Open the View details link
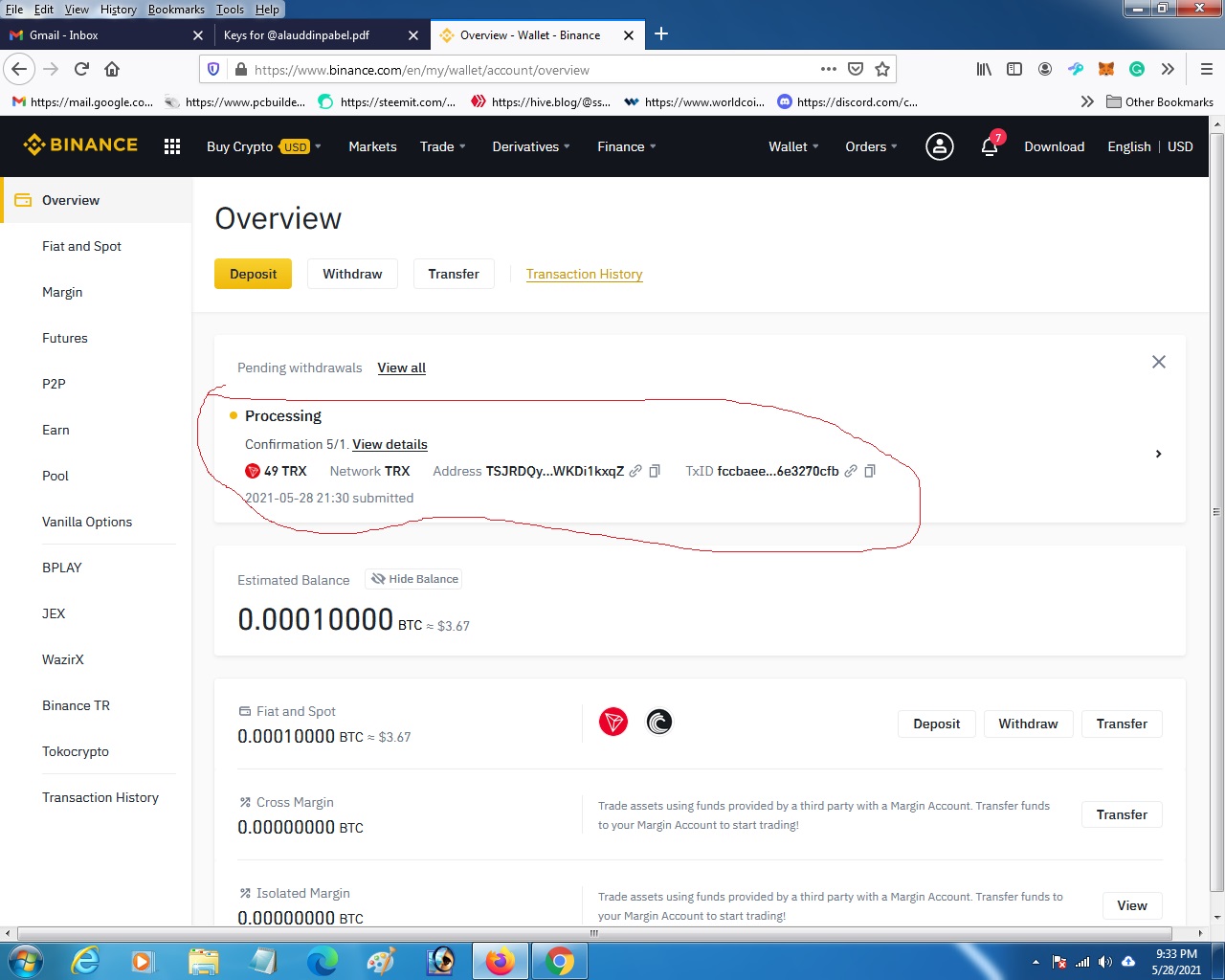1225x980 pixels. coord(390,444)
